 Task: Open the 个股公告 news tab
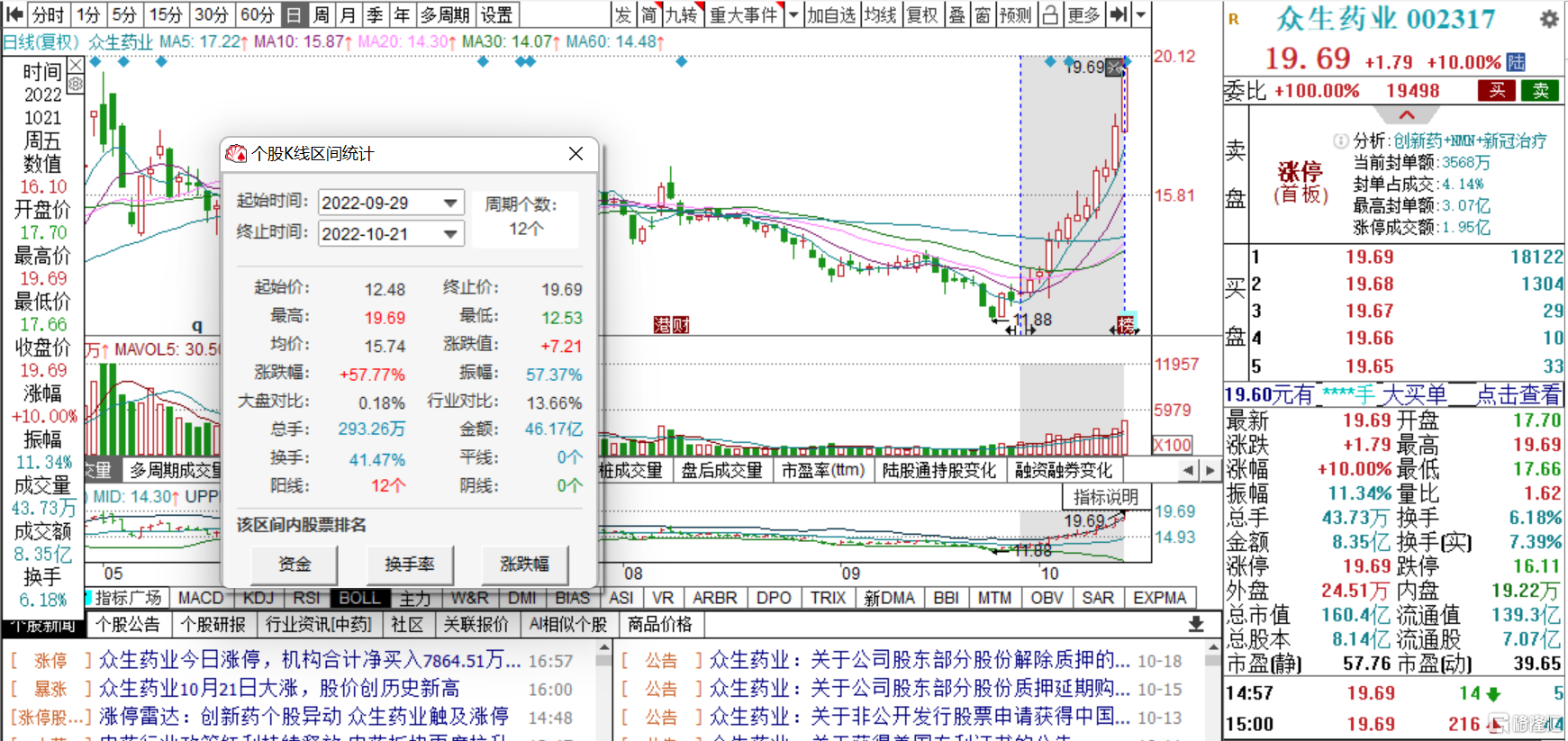[127, 624]
